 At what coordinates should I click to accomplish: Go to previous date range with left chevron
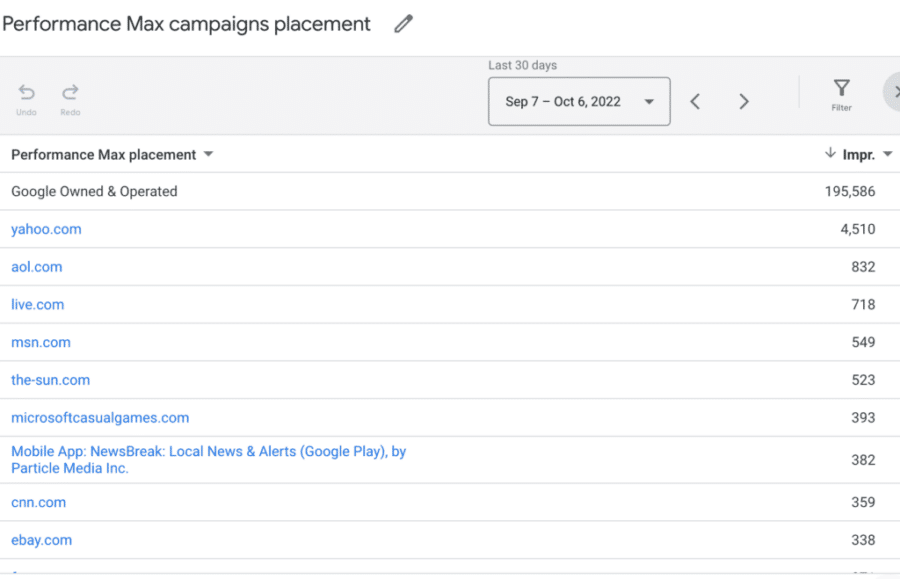[695, 102]
